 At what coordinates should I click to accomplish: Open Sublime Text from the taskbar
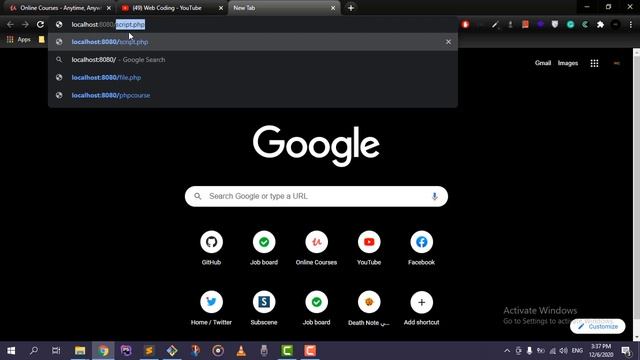pos(149,351)
